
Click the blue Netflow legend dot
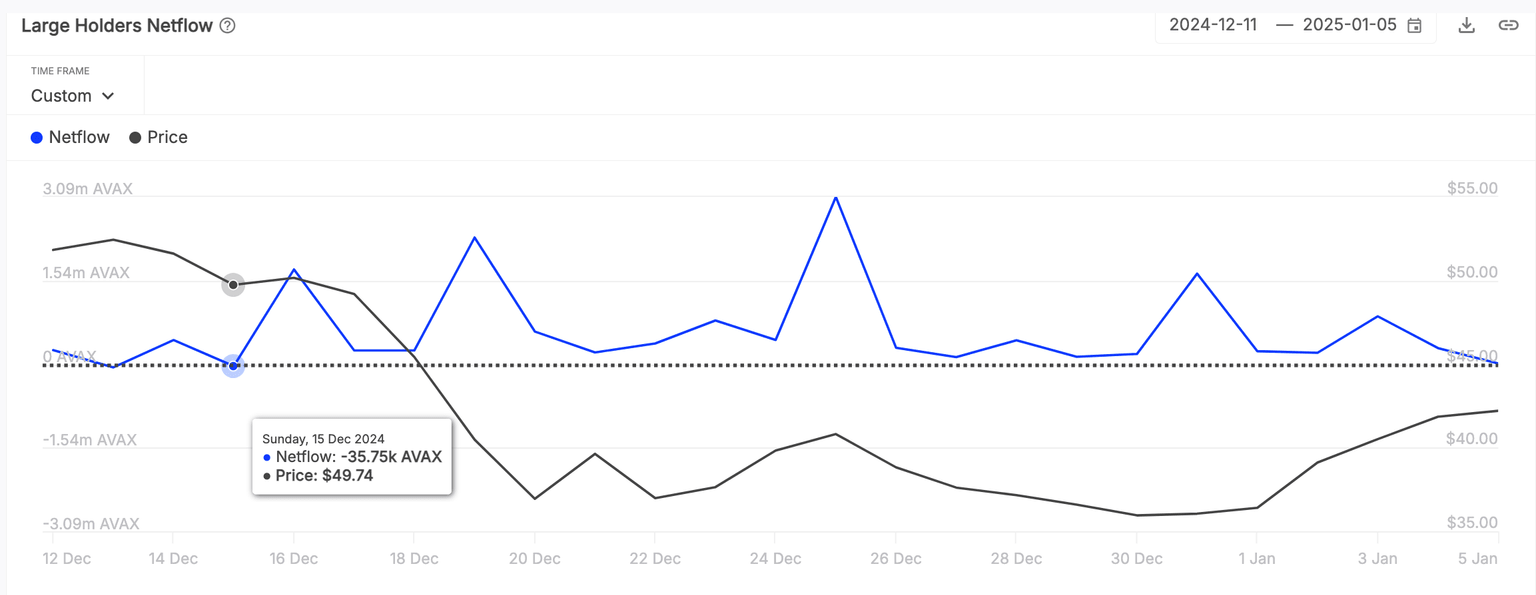37,138
